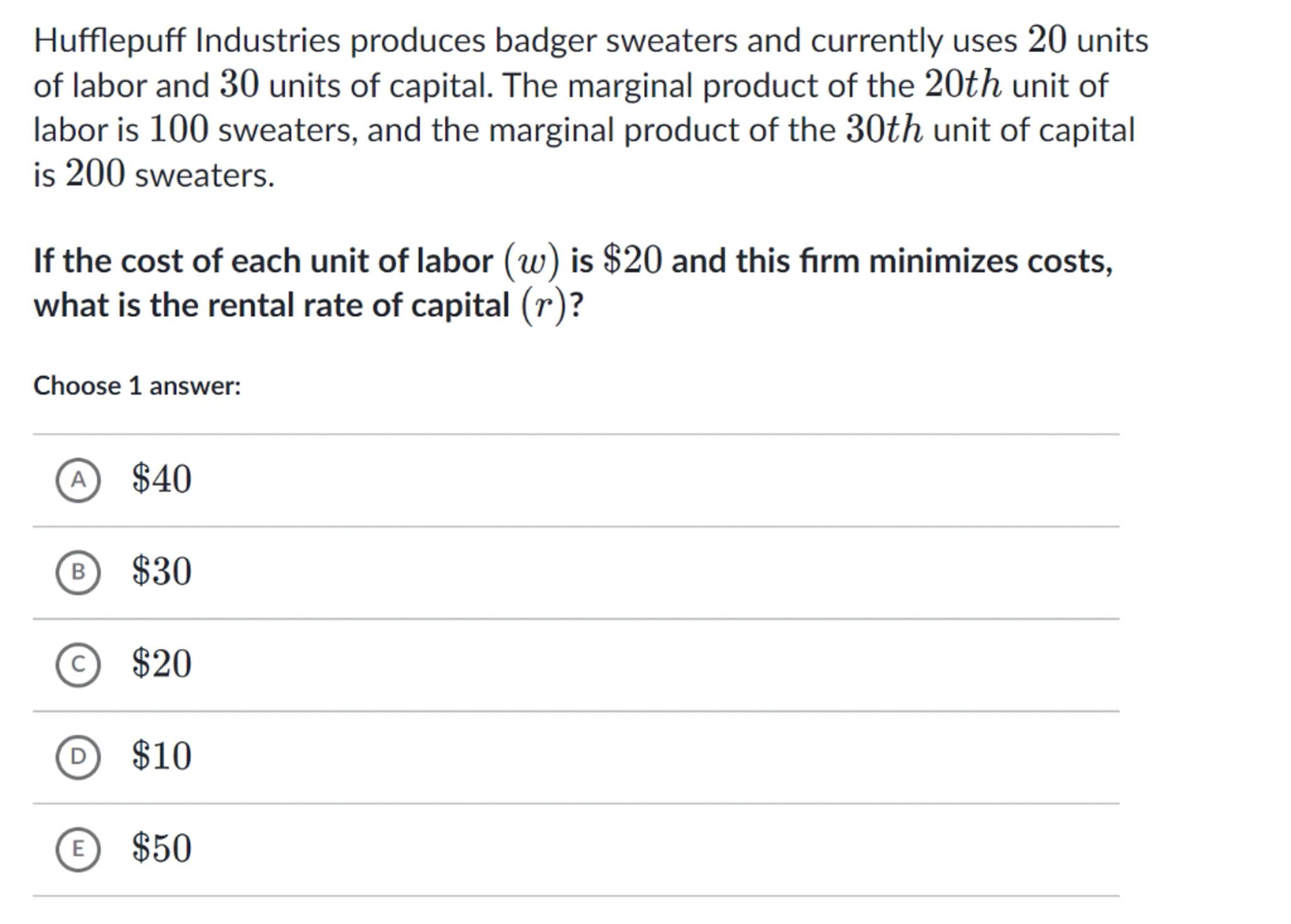Click the "$30" answer text
Screen dimensions: 1291x924
click(x=161, y=571)
